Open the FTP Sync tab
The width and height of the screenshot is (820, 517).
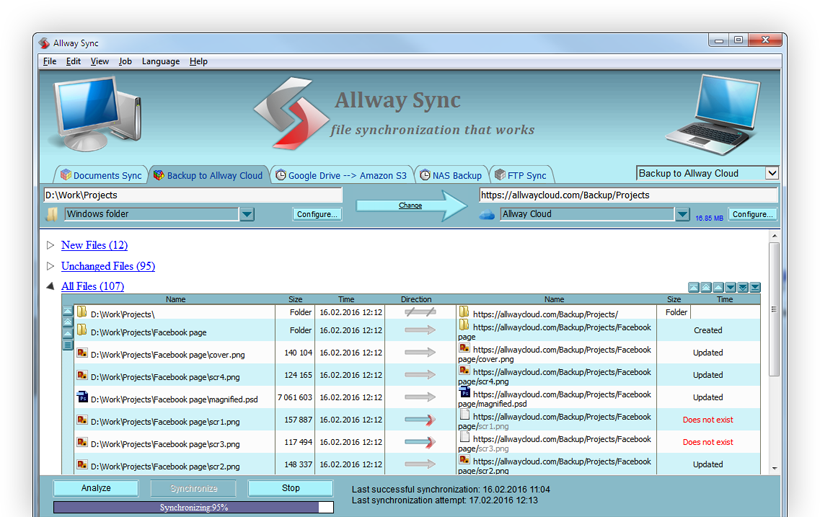click(x=521, y=175)
